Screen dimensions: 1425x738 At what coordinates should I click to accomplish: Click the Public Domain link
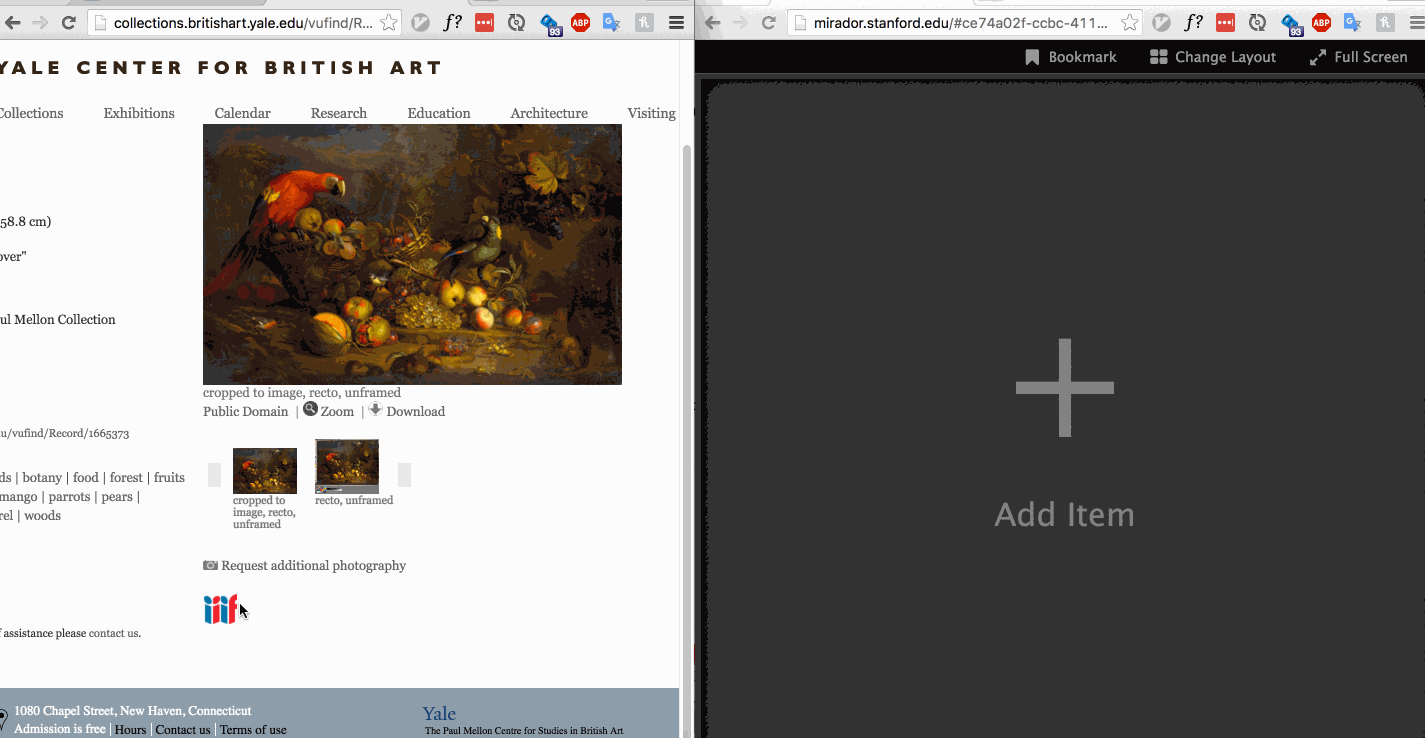[245, 411]
